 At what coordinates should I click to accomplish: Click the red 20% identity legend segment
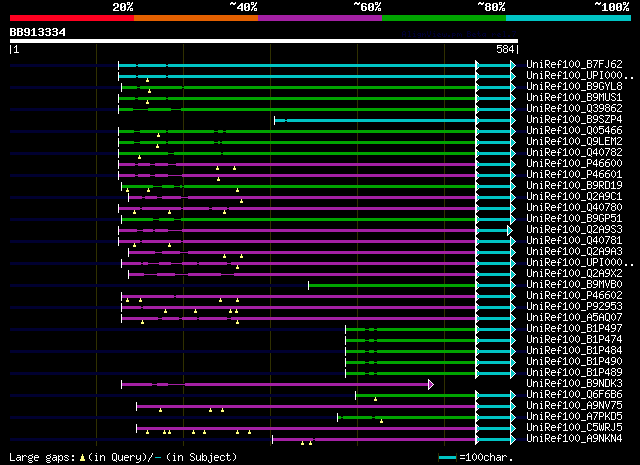point(72,18)
